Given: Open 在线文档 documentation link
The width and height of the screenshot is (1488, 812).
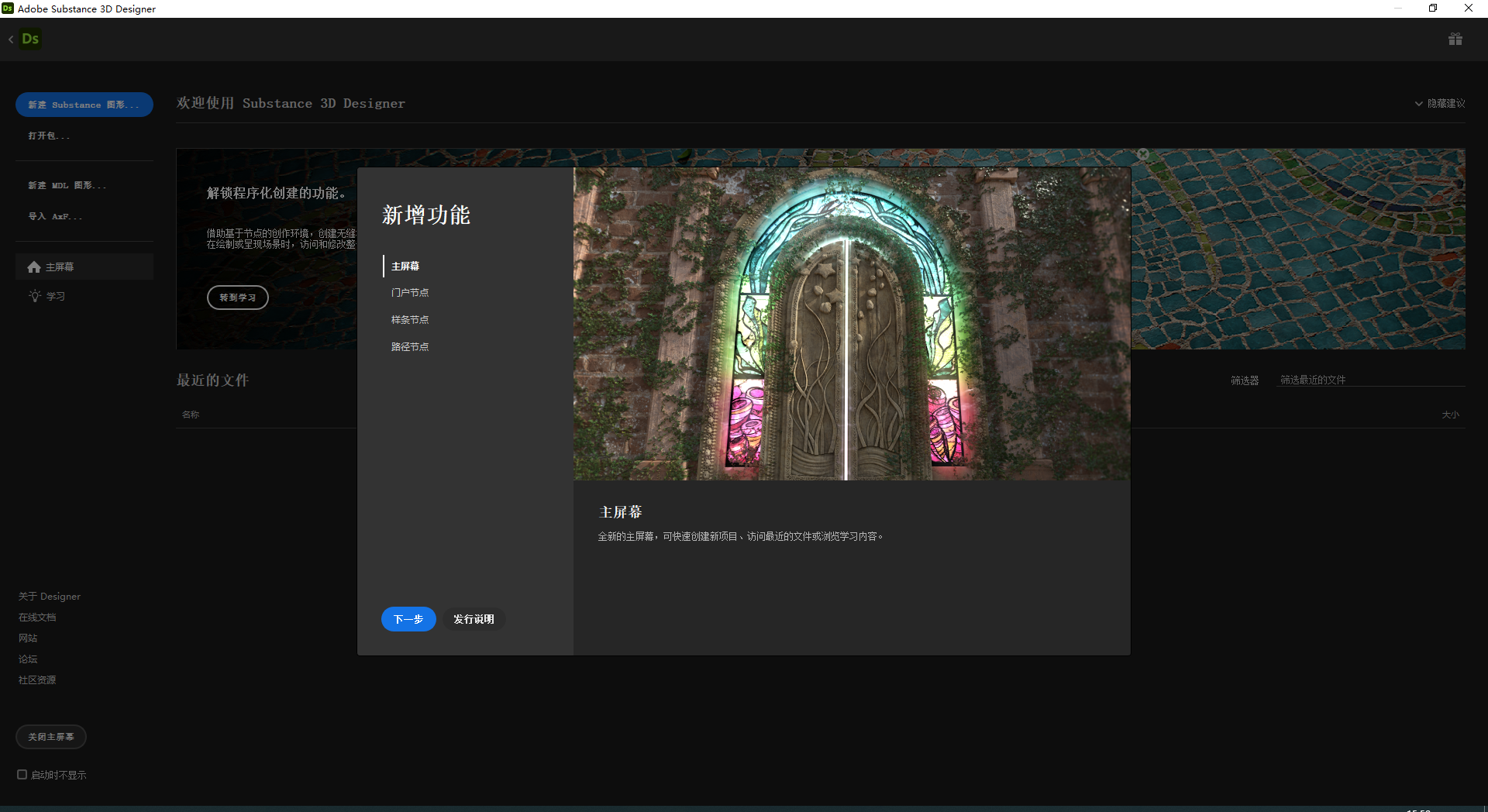Looking at the screenshot, I should (37, 617).
